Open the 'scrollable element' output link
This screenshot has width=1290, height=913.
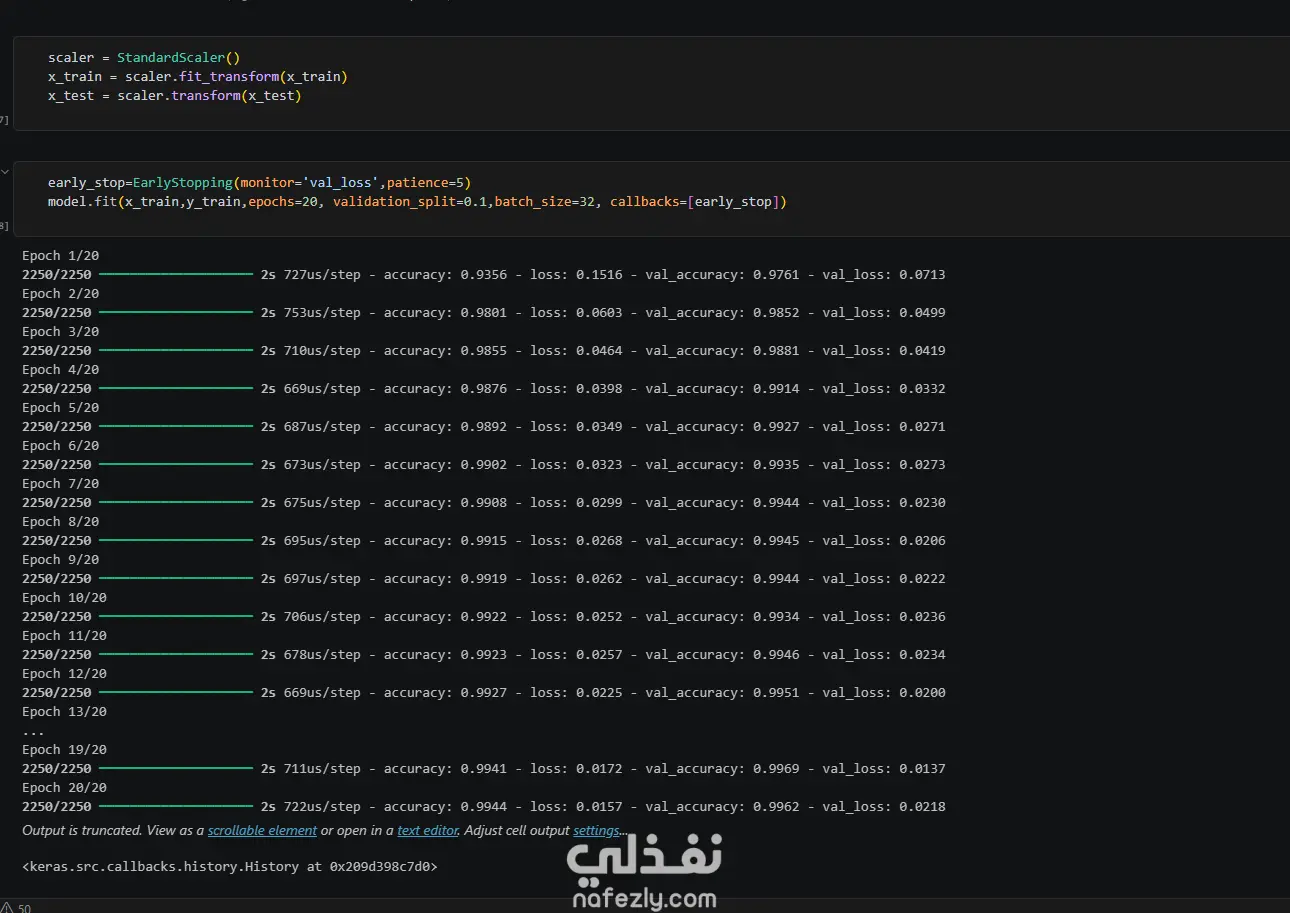click(x=262, y=830)
